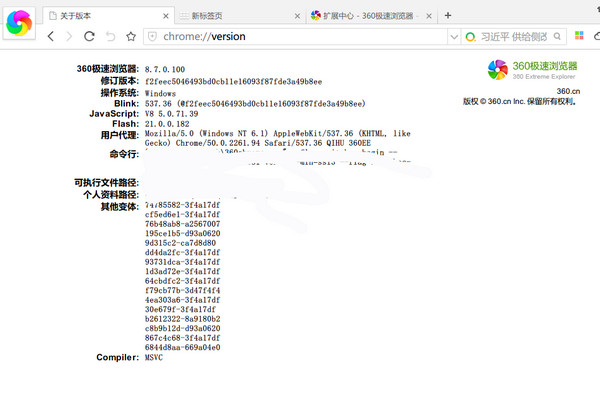This screenshot has width=600, height=420.
Task: Click the variation 6844d8aa-669a04e0
Action: coord(183,348)
